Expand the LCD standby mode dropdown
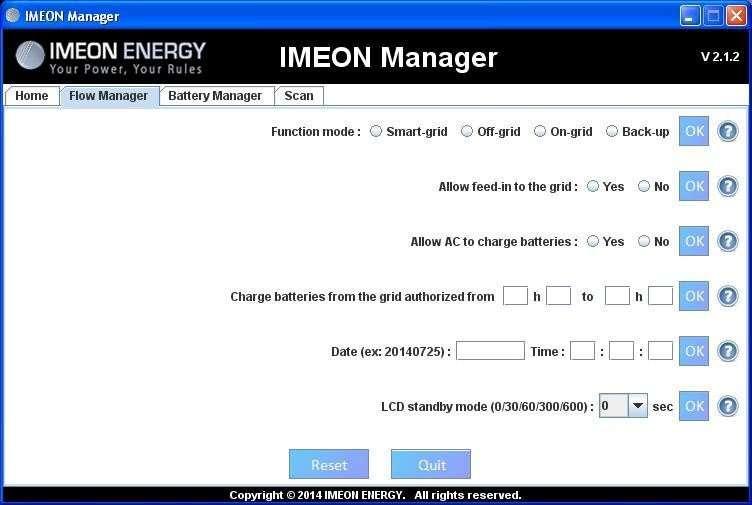The width and height of the screenshot is (752, 505). pyautogui.click(x=637, y=406)
